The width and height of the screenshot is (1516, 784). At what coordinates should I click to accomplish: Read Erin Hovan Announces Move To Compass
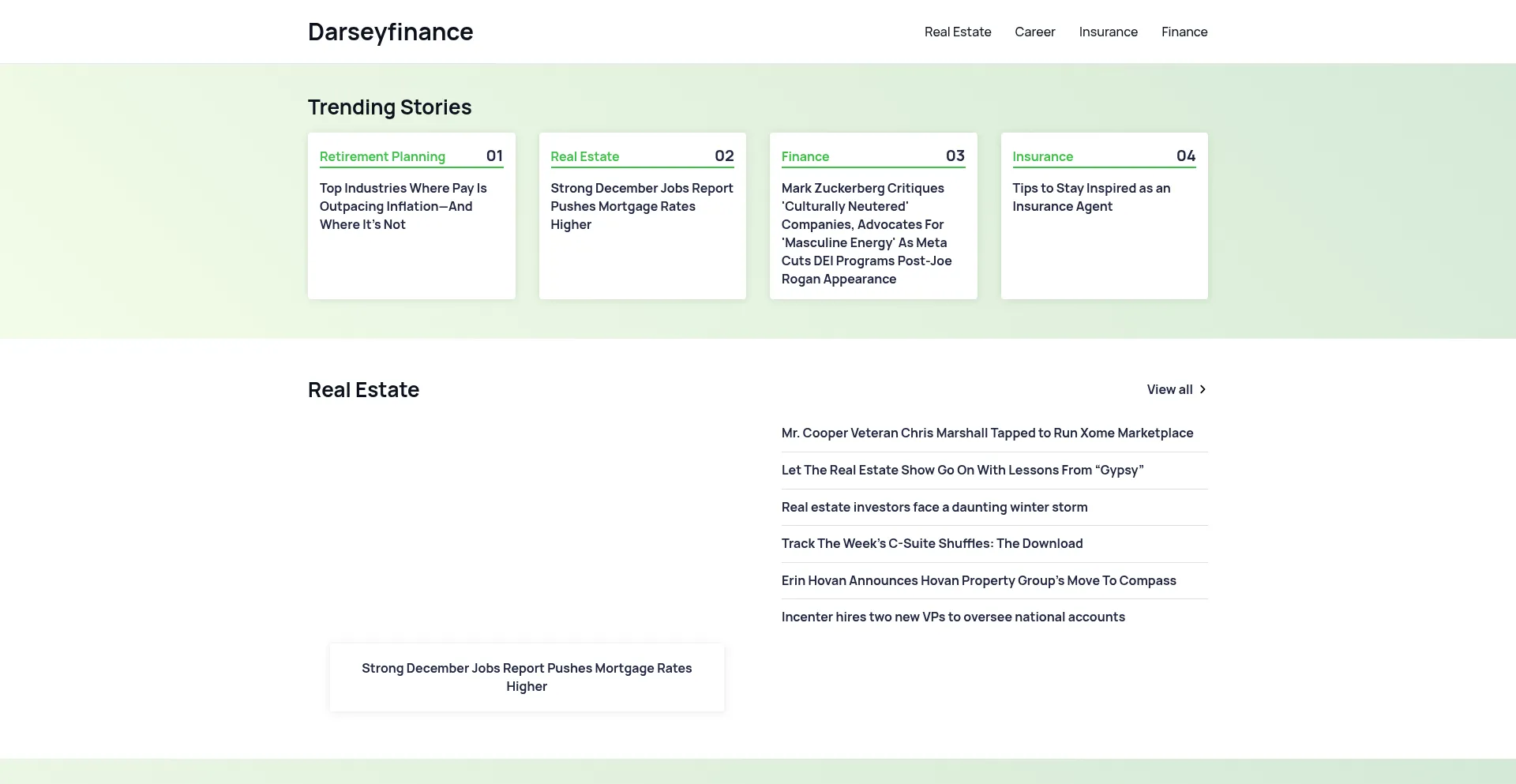pyautogui.click(x=978, y=580)
